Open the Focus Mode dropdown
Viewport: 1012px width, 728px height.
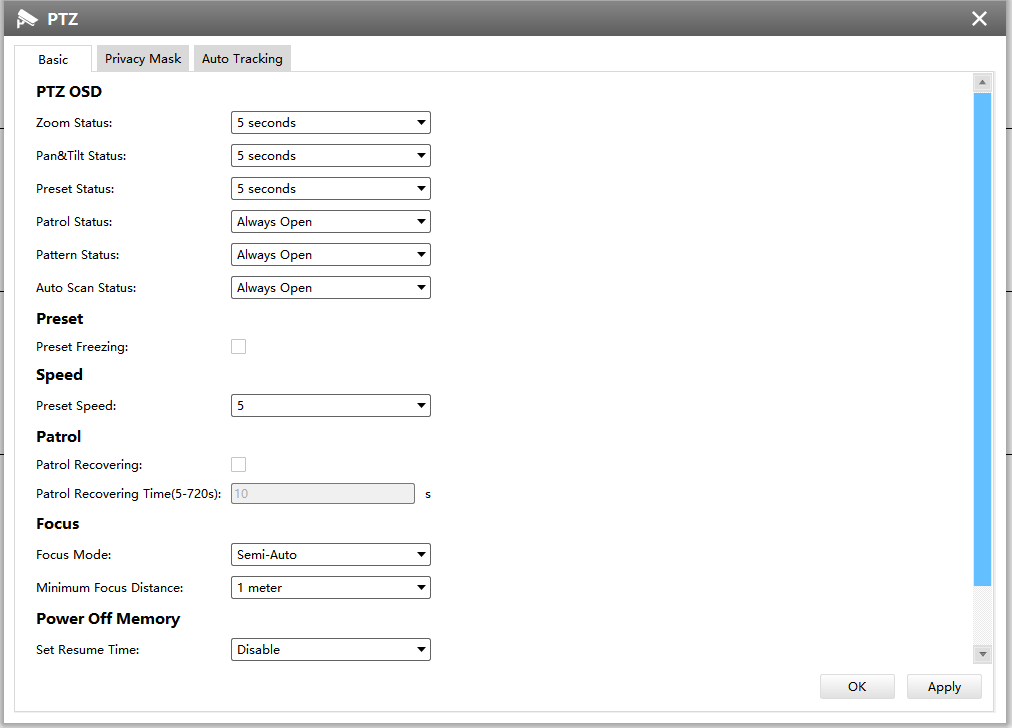tap(330, 554)
